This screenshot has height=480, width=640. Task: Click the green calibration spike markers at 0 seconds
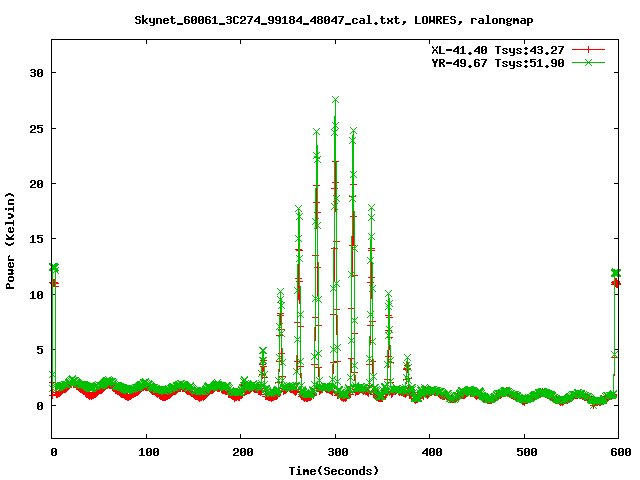(54, 268)
